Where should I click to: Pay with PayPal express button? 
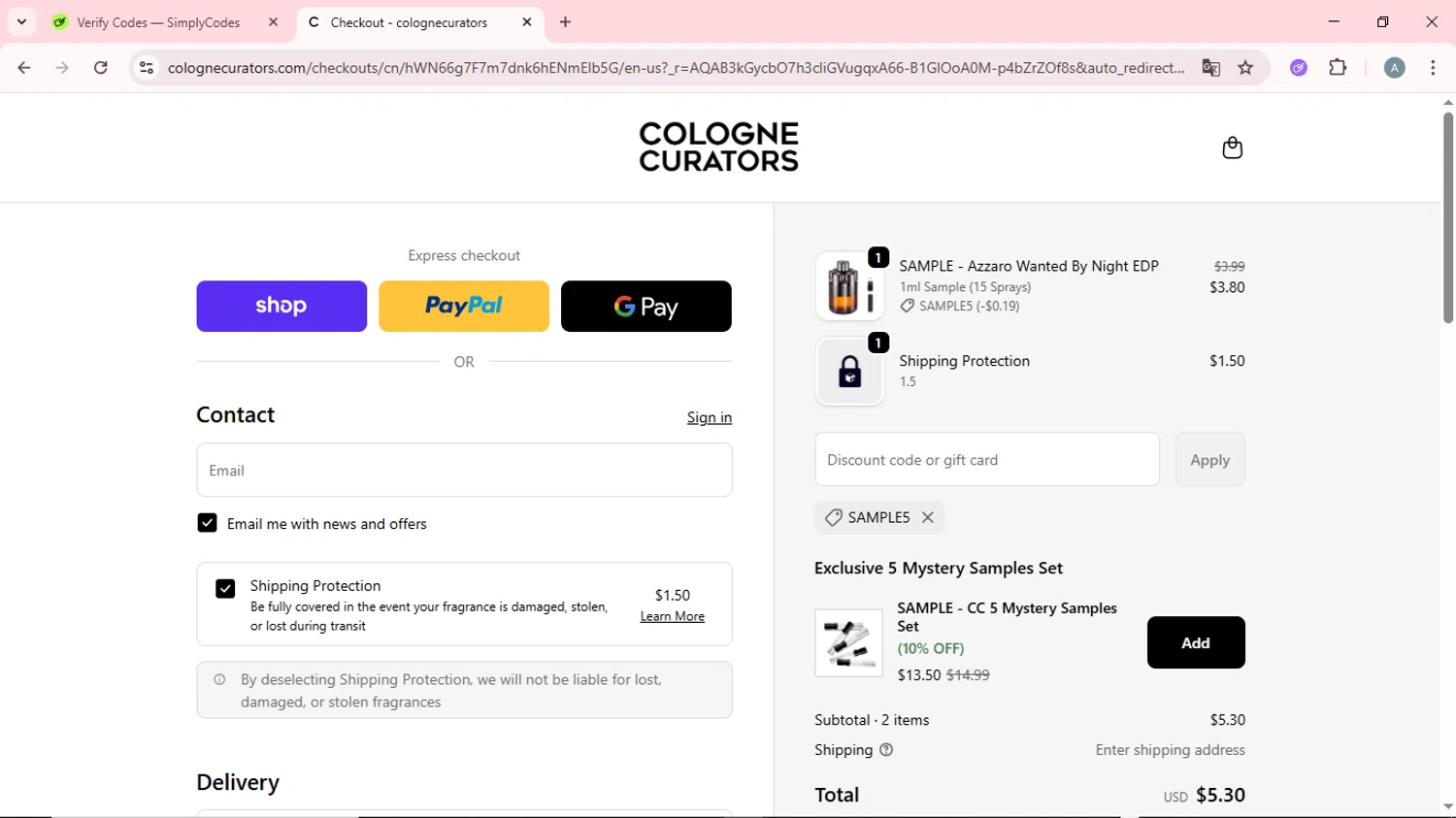click(x=464, y=306)
